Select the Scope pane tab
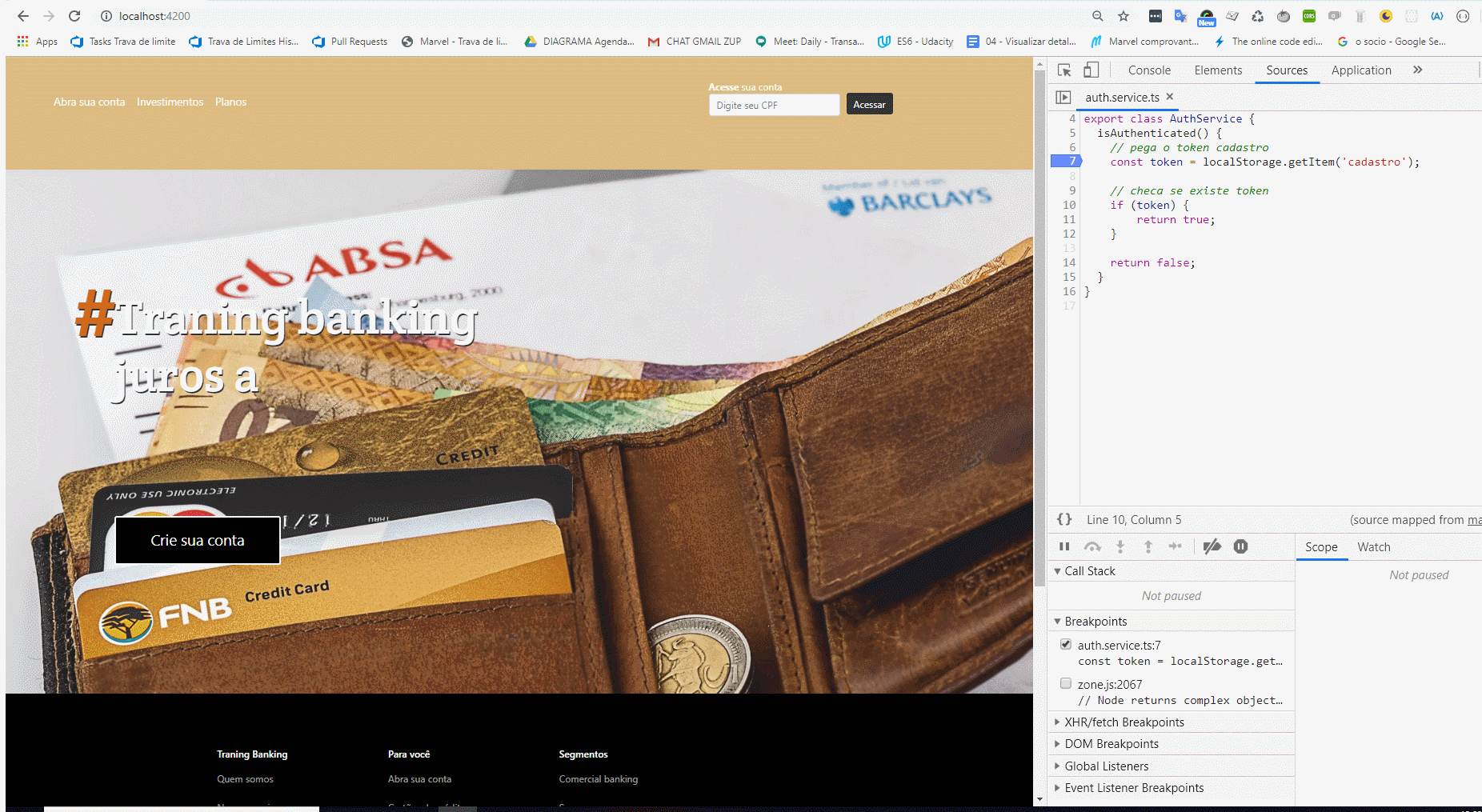The image size is (1482, 812). point(1321,547)
